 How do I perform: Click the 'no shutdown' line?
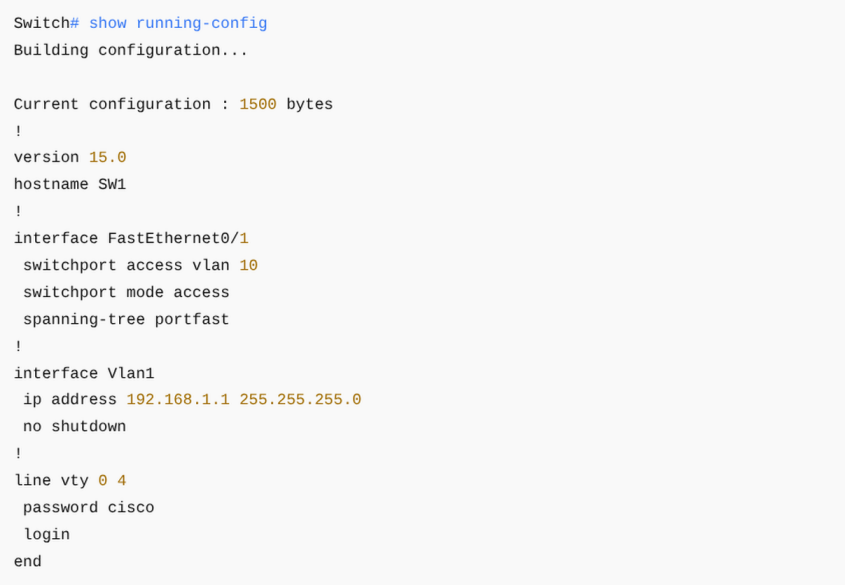click(x=74, y=427)
